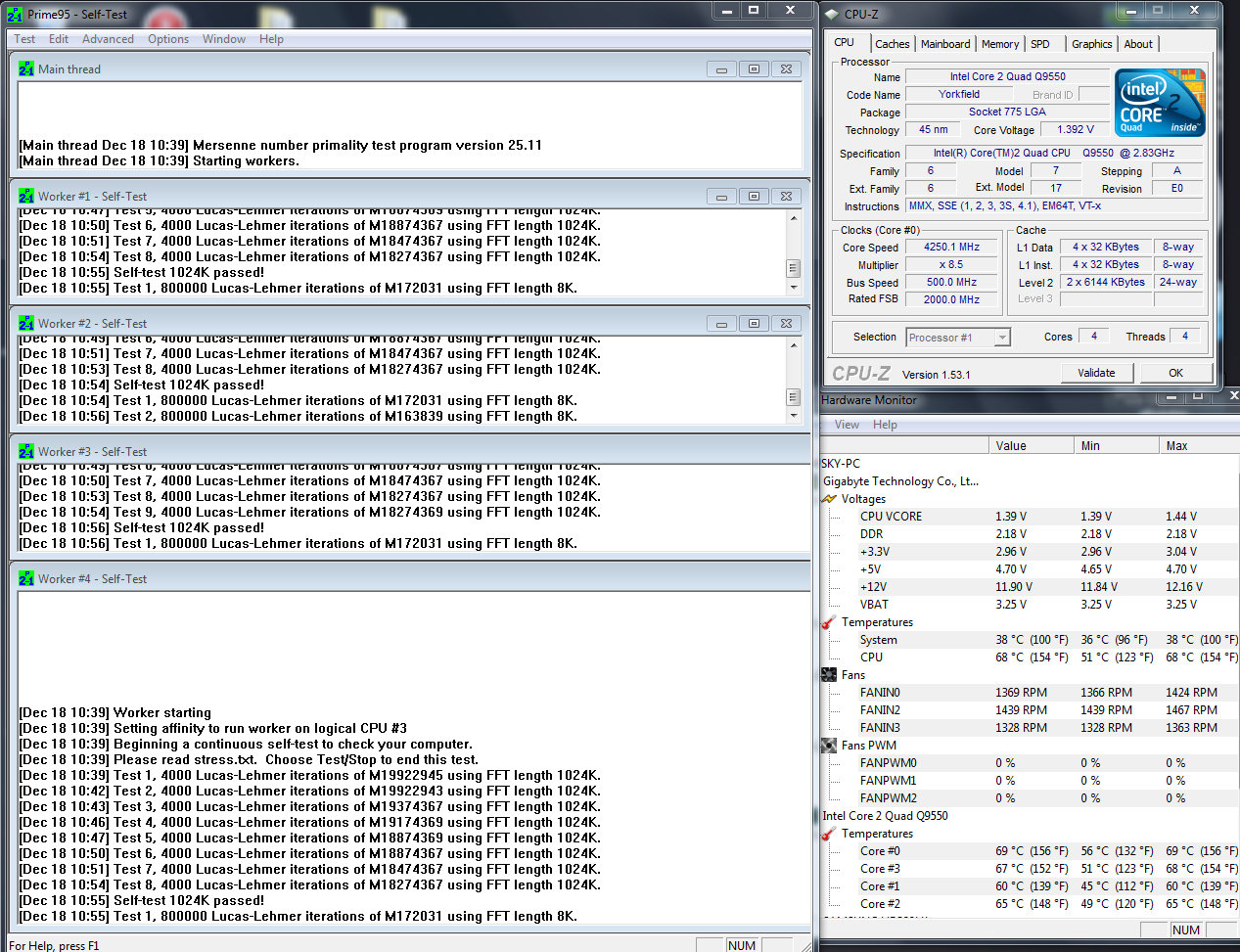Click the Voltages category icon in Hardware Monitor
This screenshot has height=952, width=1240.
[x=830, y=499]
